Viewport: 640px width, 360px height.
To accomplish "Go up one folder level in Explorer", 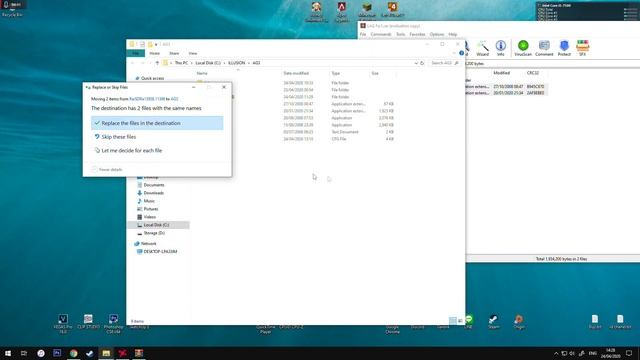I will click(157, 63).
